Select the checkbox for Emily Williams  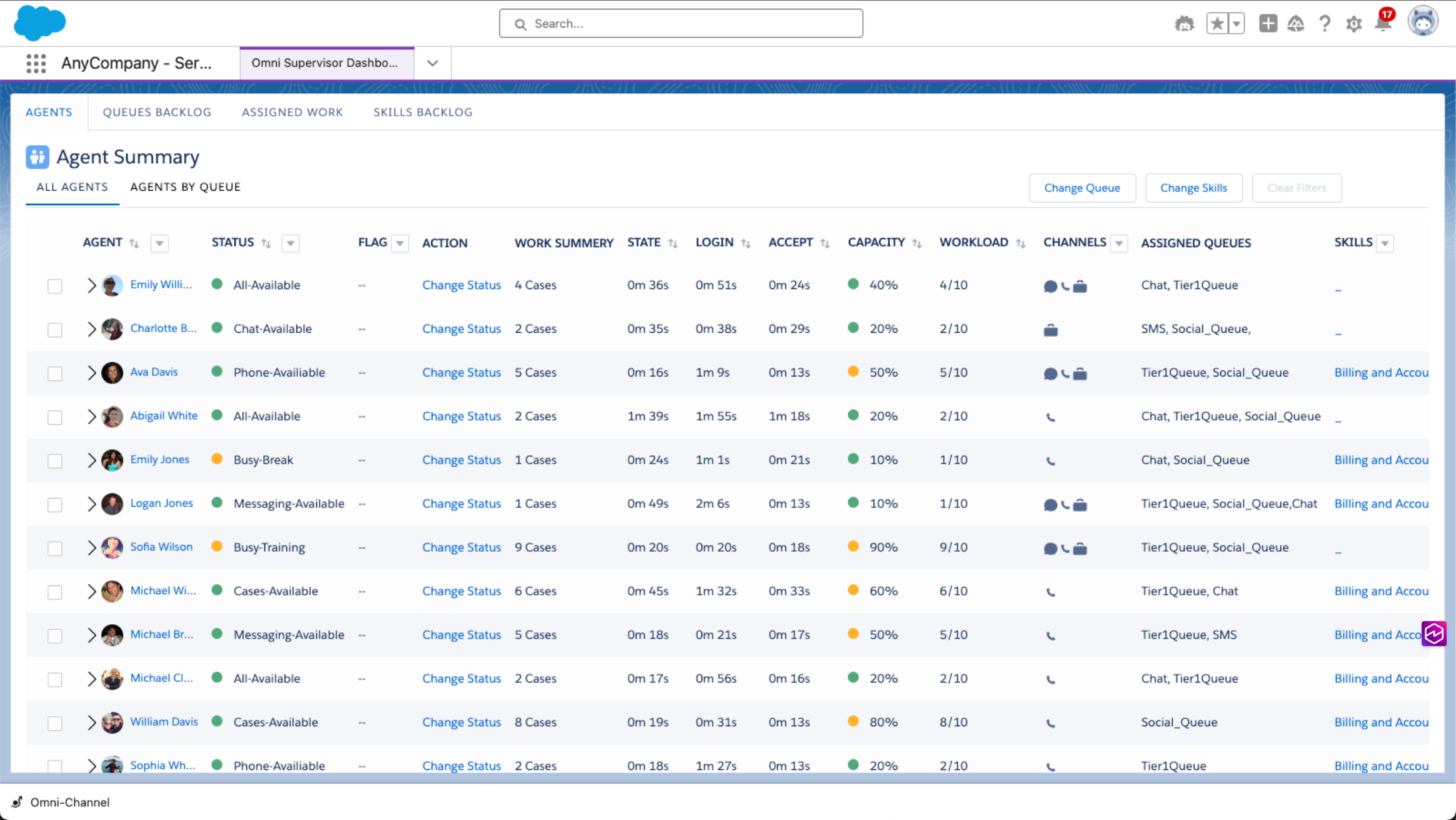(55, 286)
